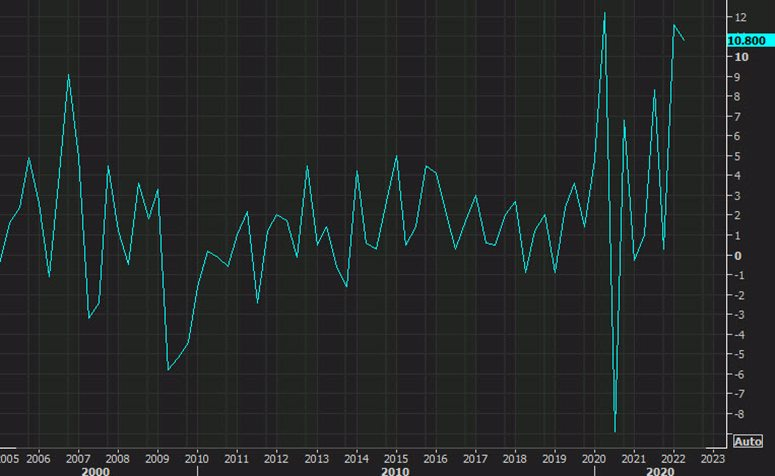Click the 2019 year label on axis
Viewport: 775px width, 476px height.
click(x=554, y=459)
